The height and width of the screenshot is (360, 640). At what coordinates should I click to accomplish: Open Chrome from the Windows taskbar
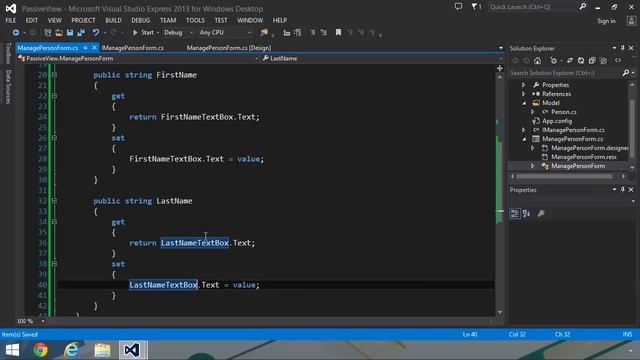(40, 350)
